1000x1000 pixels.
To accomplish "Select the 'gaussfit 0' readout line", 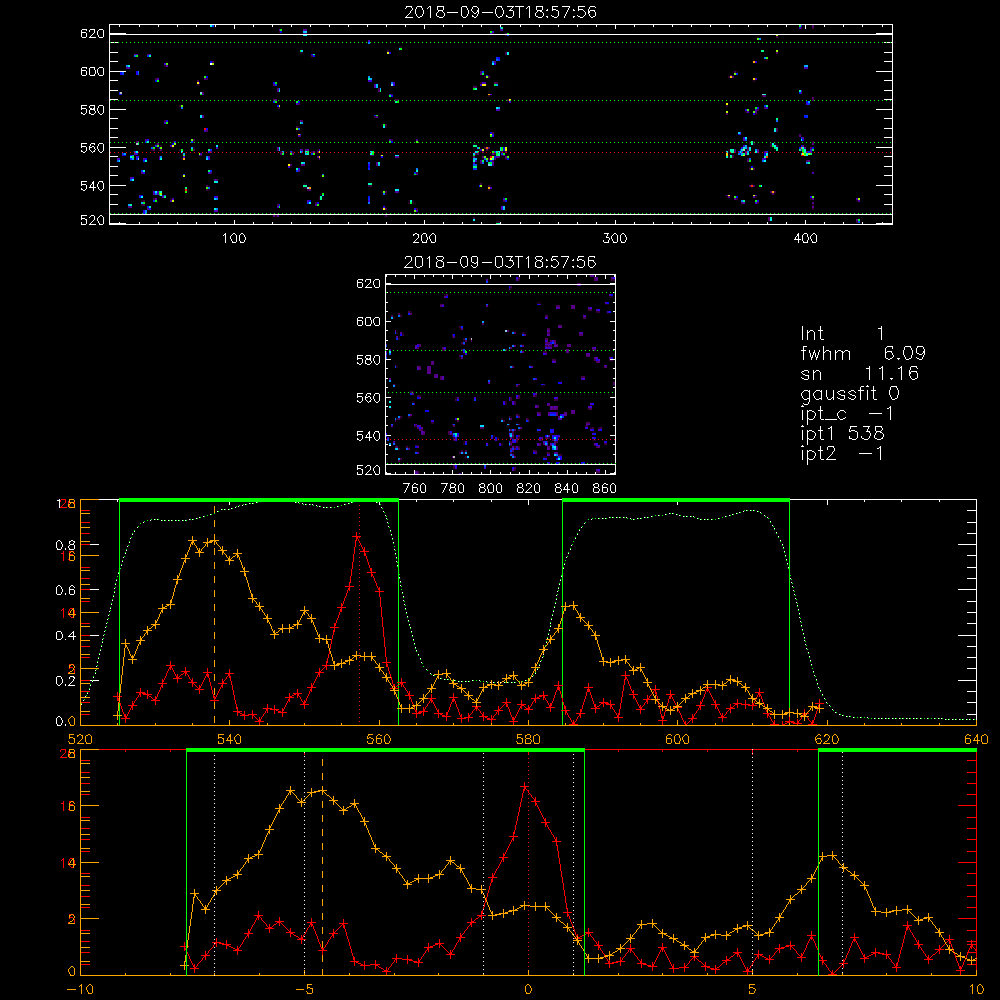I will point(850,393).
